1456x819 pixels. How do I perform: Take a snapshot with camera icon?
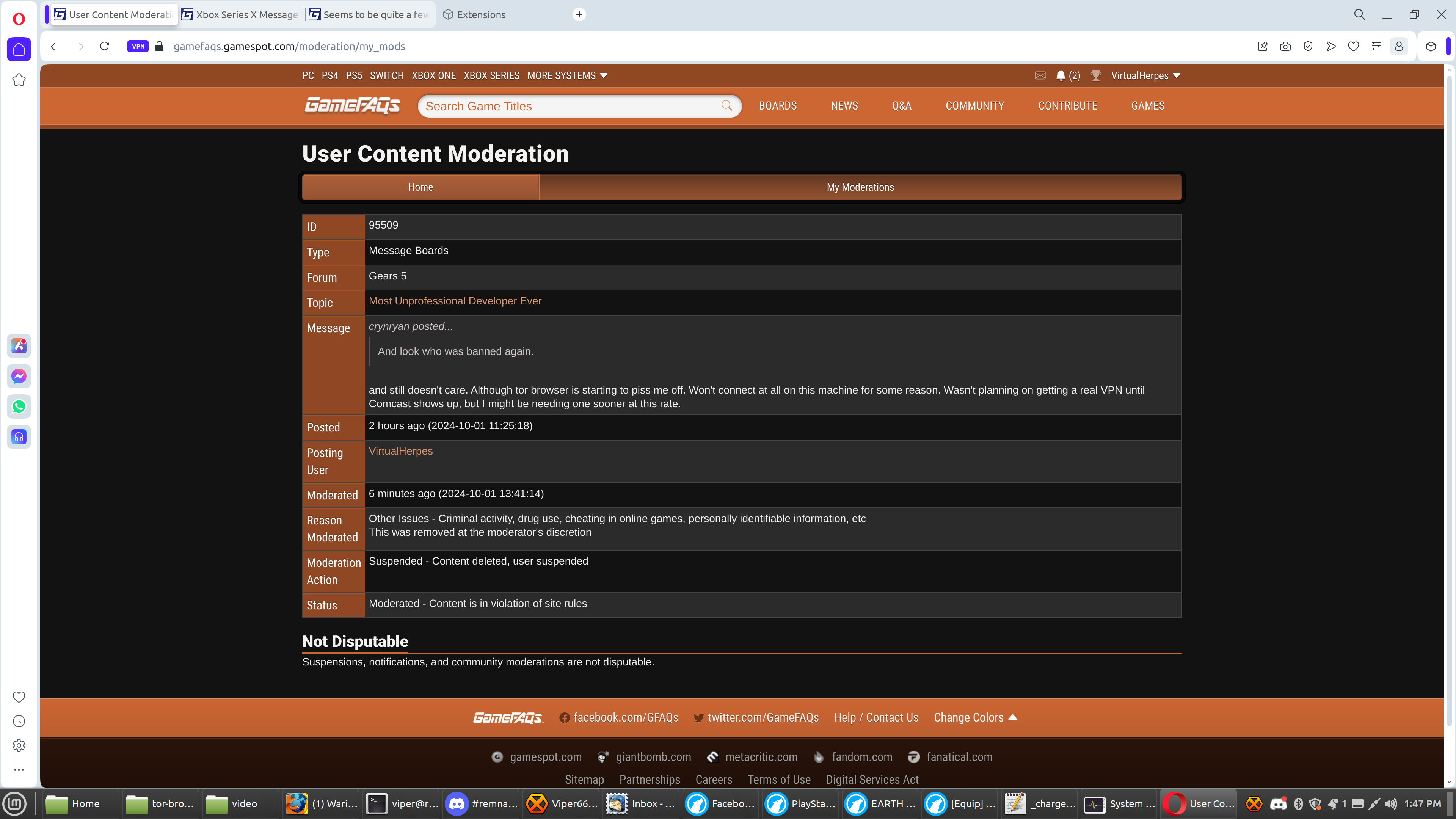pyautogui.click(x=1285, y=46)
